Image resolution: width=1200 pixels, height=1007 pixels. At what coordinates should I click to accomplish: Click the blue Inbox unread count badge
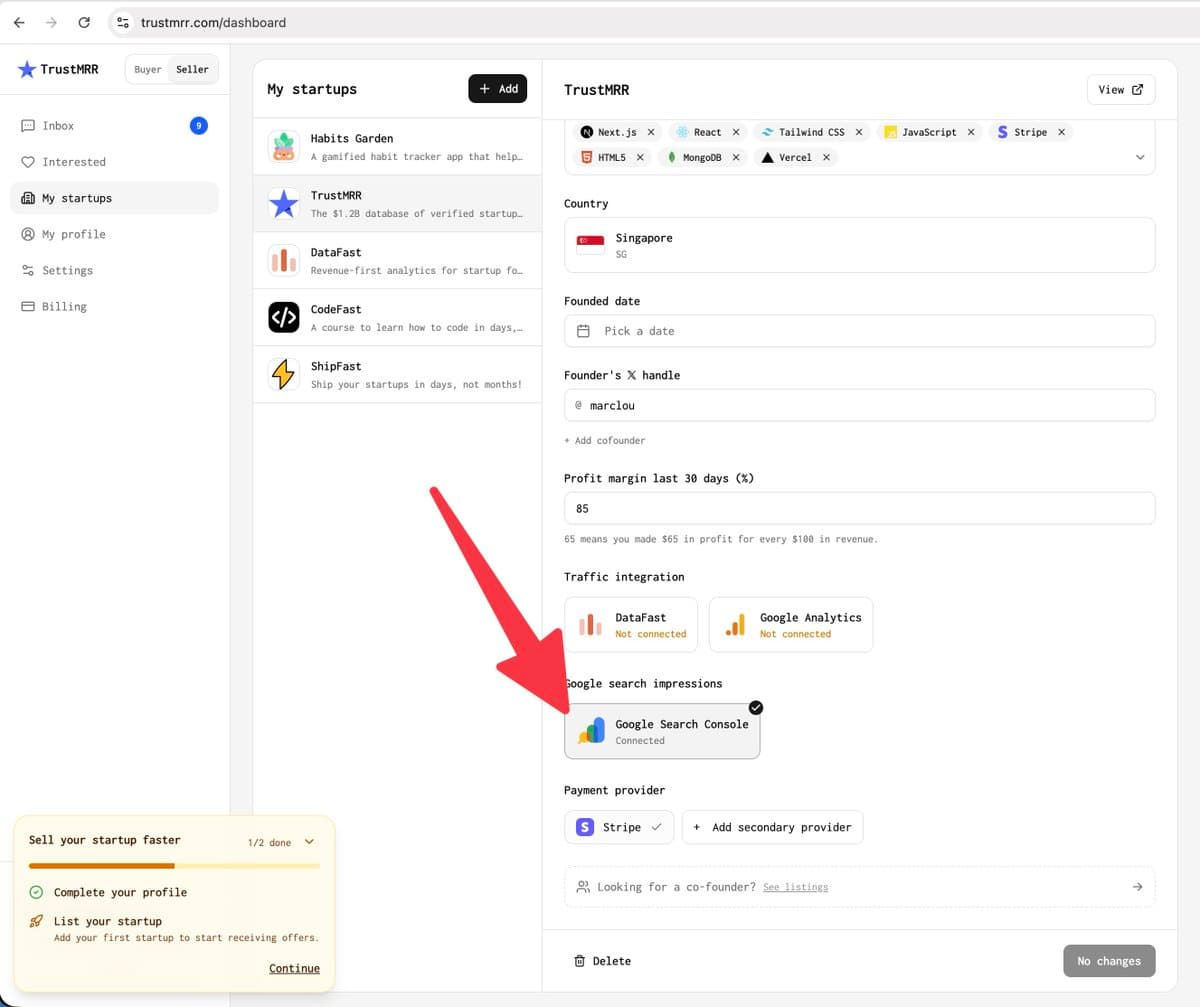[199, 126]
